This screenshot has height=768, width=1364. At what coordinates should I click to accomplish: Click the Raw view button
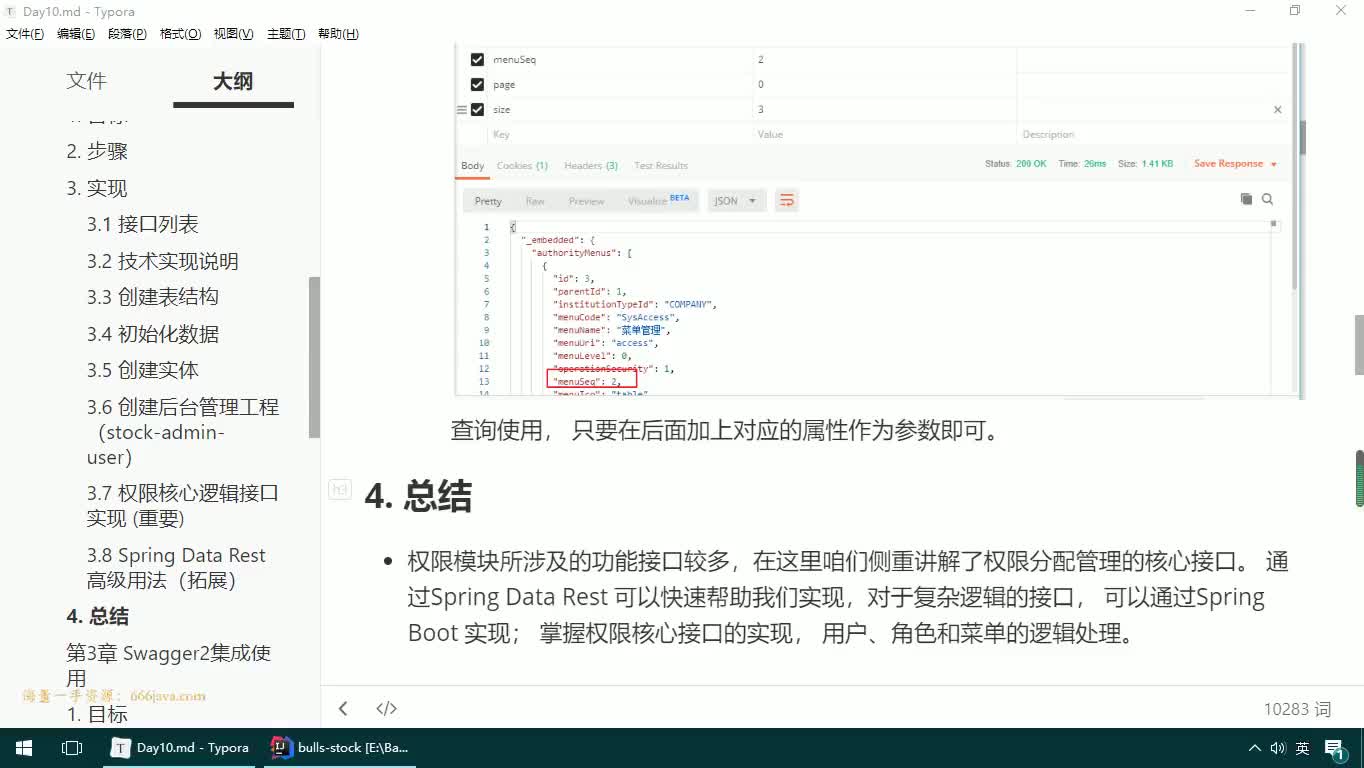pyautogui.click(x=535, y=201)
